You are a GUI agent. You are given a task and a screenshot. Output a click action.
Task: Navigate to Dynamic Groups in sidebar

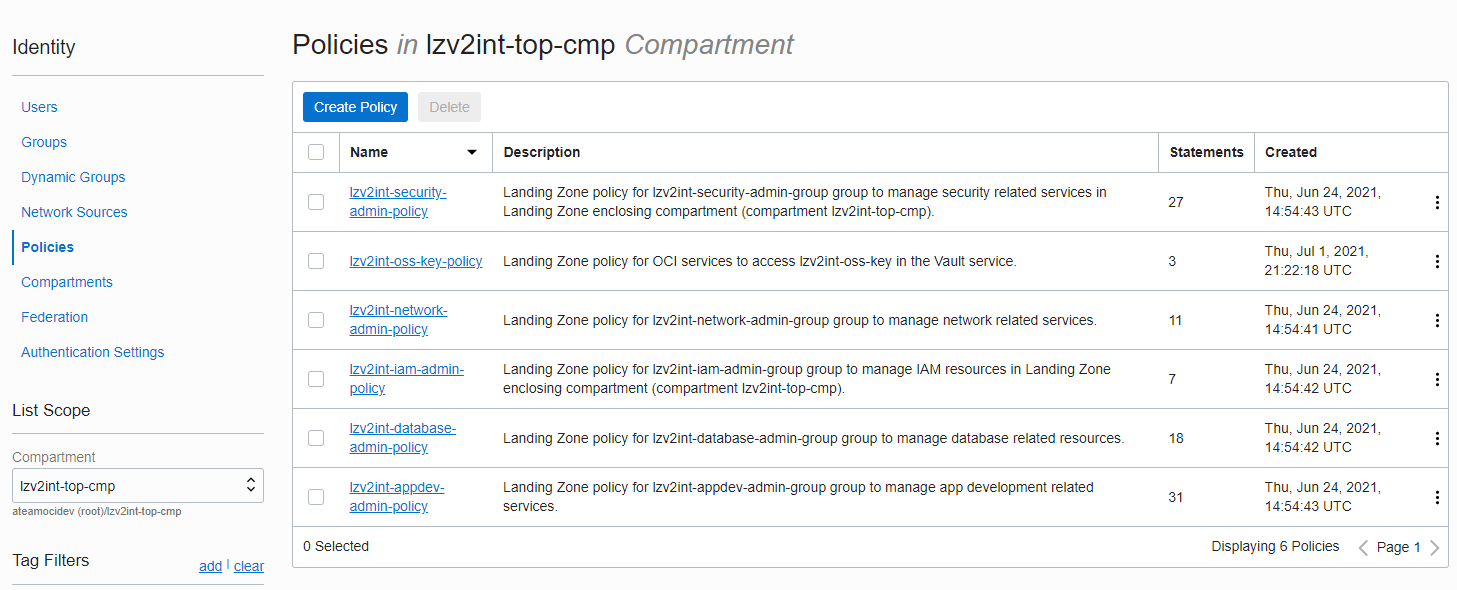(x=73, y=177)
